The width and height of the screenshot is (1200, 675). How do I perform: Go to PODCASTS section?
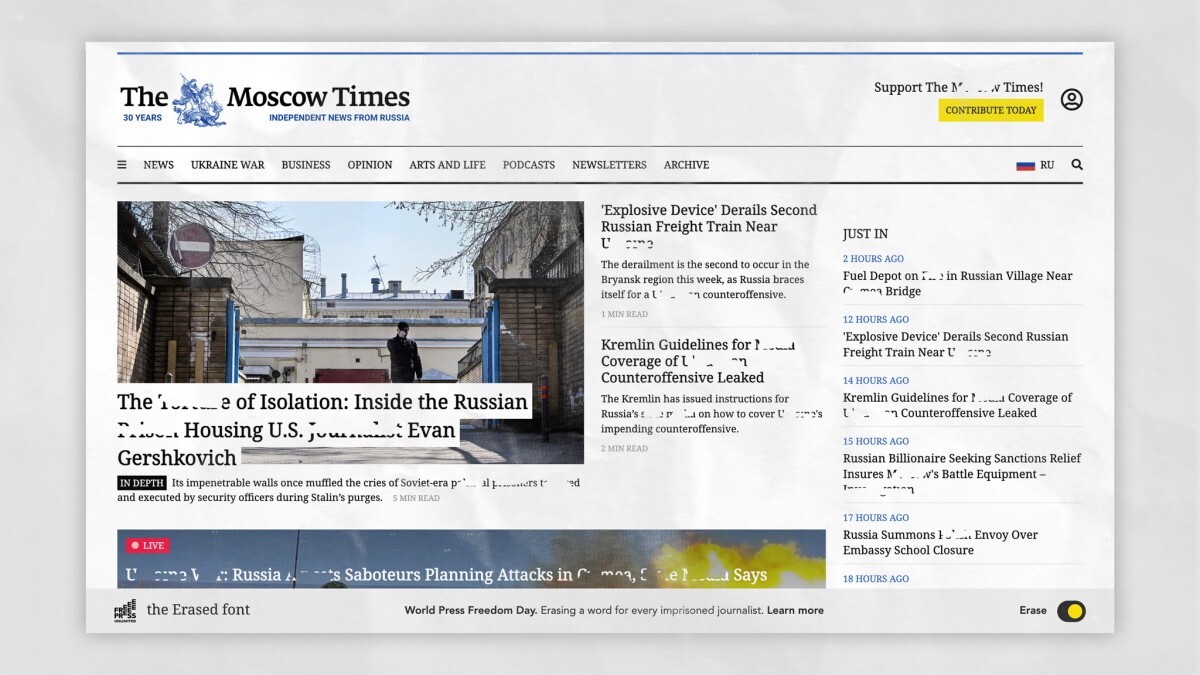point(529,165)
